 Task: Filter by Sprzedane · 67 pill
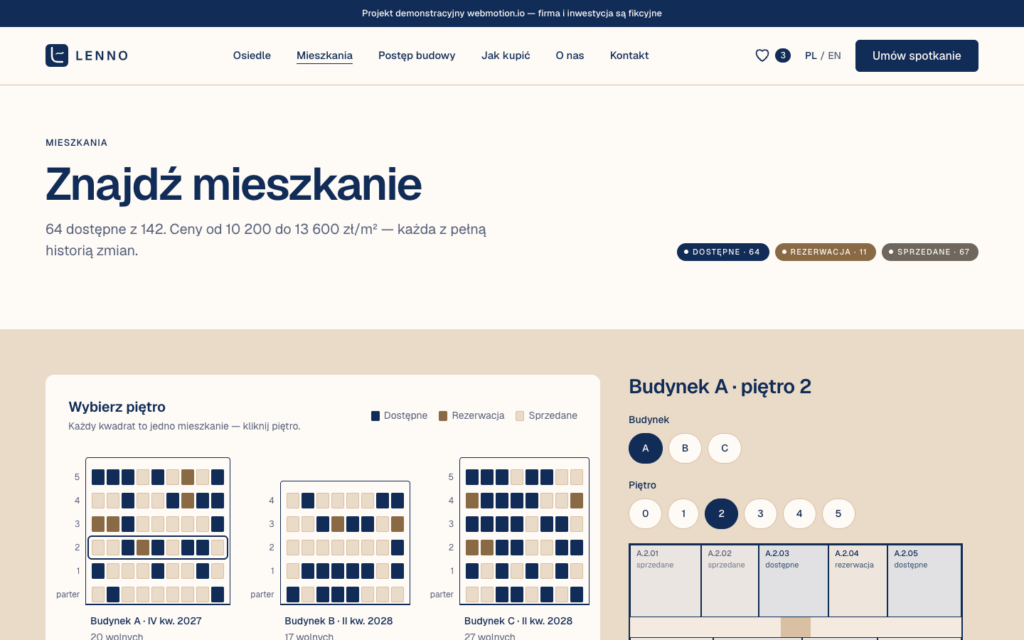click(x=929, y=251)
